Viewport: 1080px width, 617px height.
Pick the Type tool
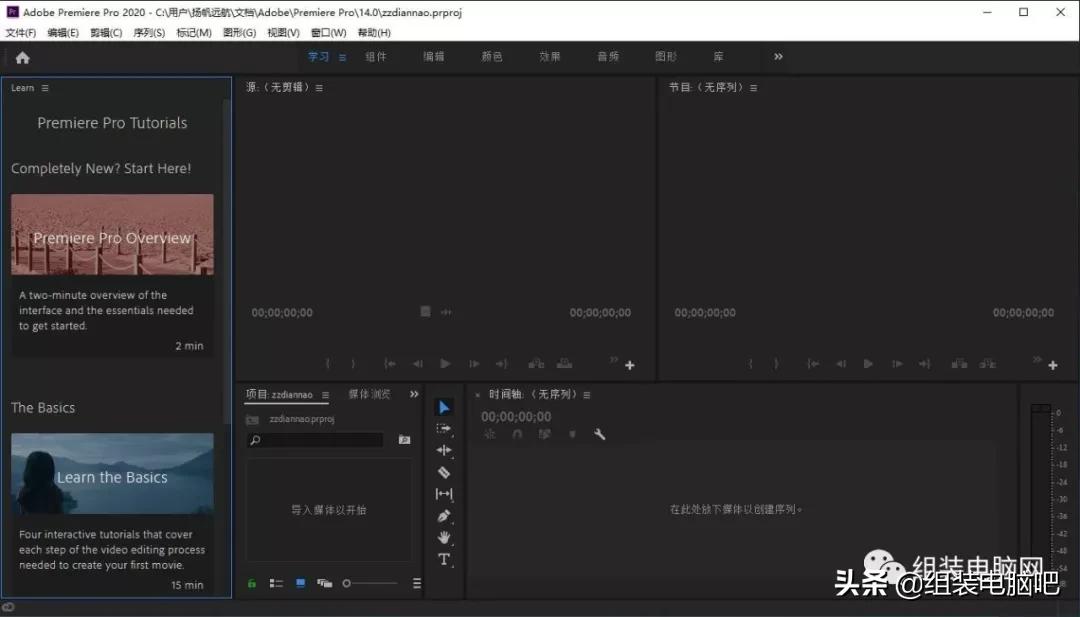pyautogui.click(x=444, y=559)
